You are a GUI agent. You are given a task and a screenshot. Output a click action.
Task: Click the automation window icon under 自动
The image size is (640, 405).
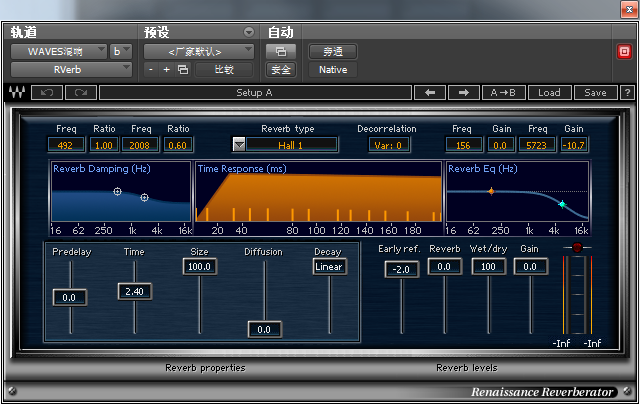click(x=281, y=52)
